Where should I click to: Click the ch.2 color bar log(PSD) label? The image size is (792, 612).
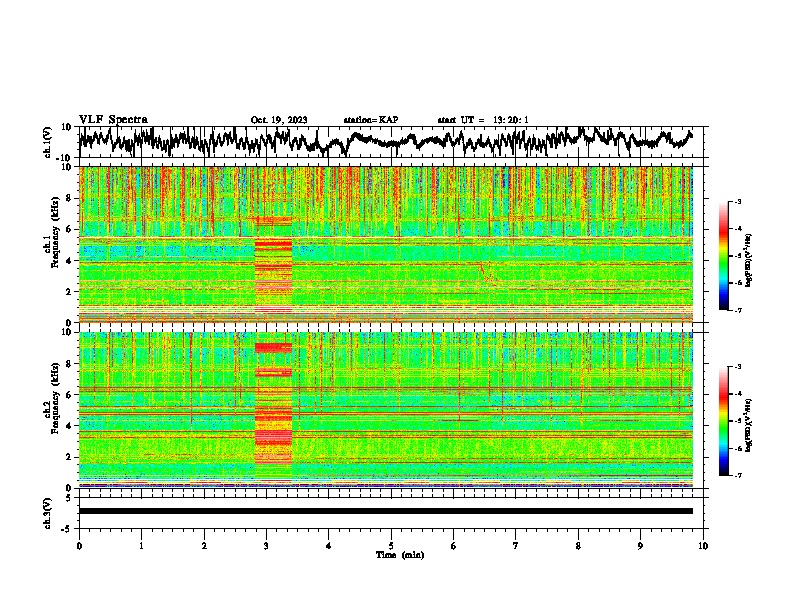coord(748,425)
